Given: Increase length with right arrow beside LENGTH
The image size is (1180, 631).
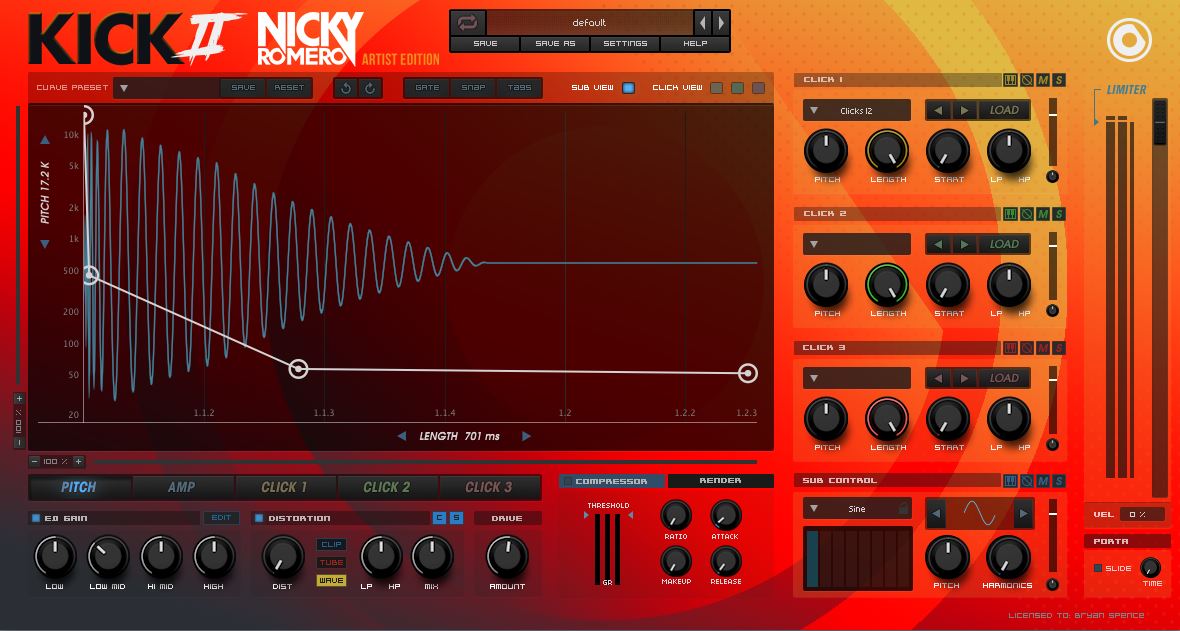Looking at the screenshot, I should pyautogui.click(x=526, y=436).
